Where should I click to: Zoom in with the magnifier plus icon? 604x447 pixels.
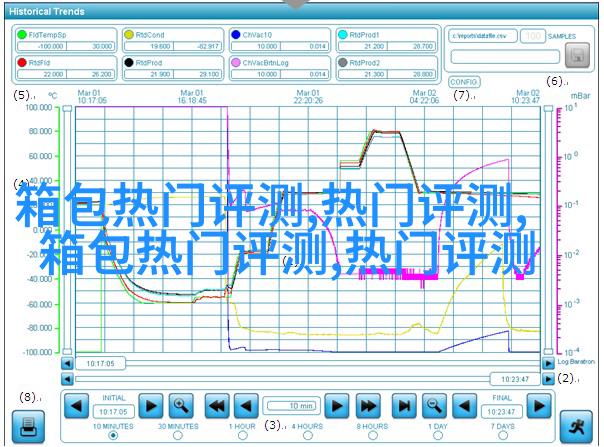[x=181, y=406]
